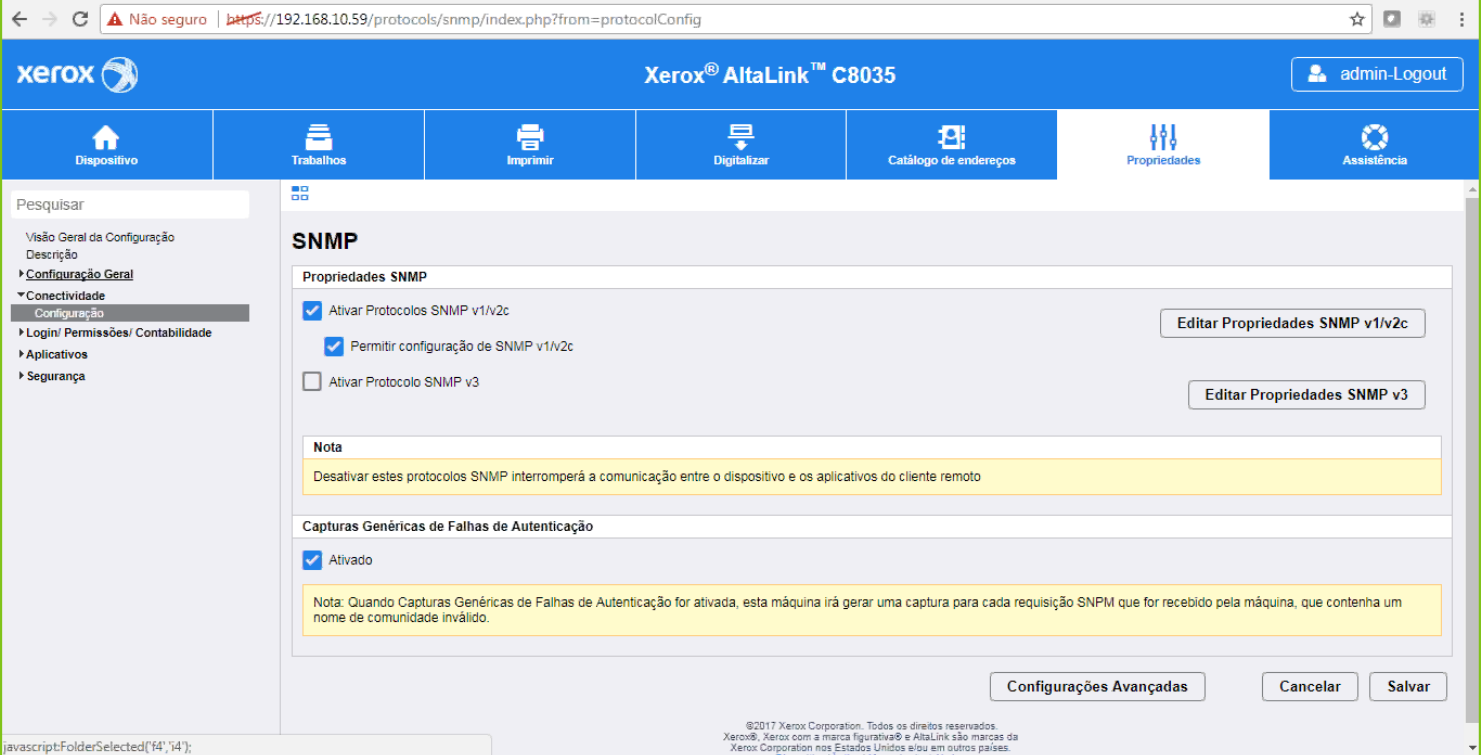Viewport: 1481px width, 755px height.
Task: Click the Assistência lifebuoy icon
Action: point(1374,137)
